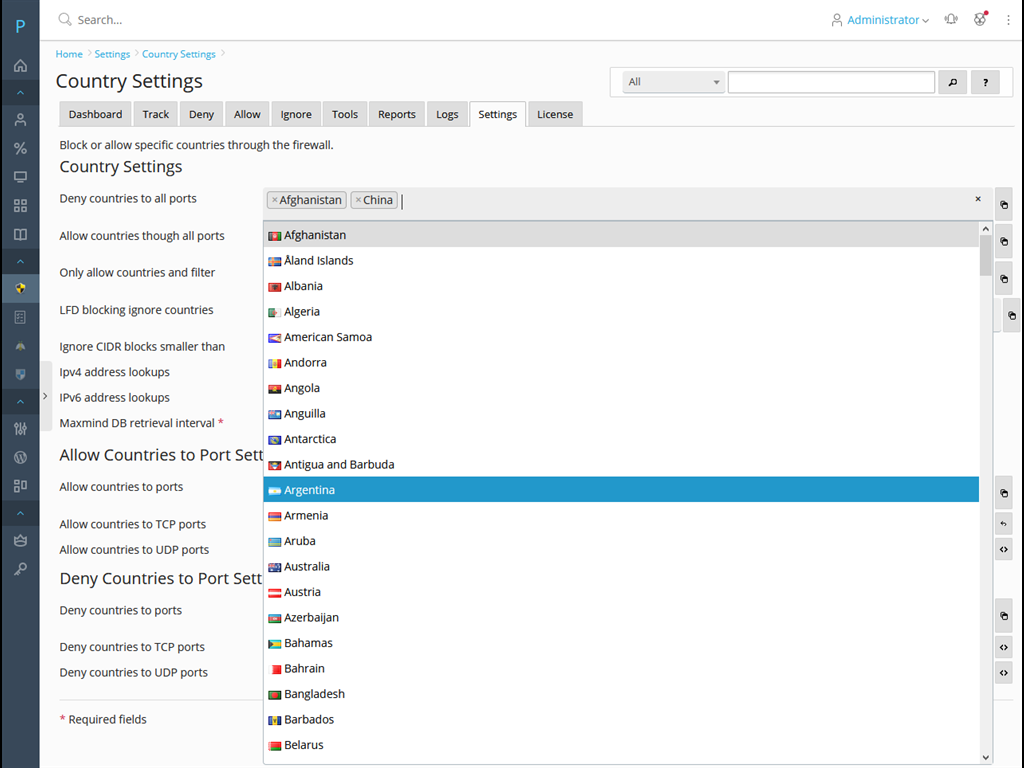This screenshot has height=768, width=1024.
Task: Click the country list scrollbar down arrow
Action: point(986,758)
